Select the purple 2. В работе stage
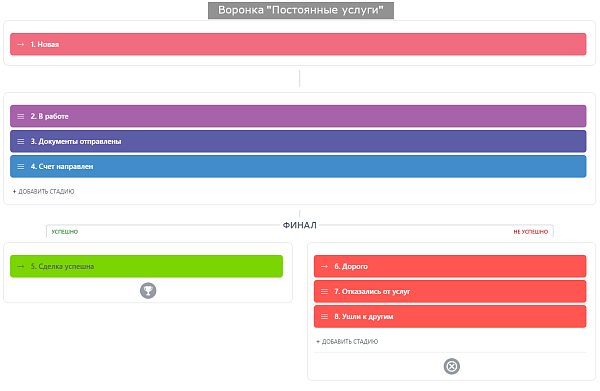This screenshot has height=391, width=600. coord(298,116)
